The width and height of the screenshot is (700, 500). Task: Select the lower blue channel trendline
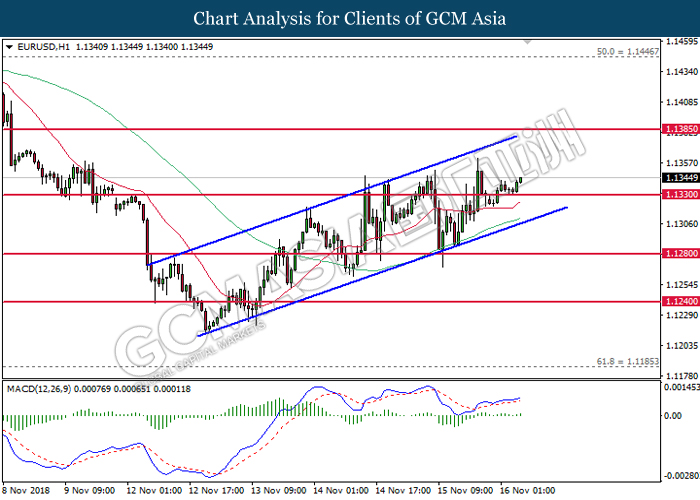point(382,271)
